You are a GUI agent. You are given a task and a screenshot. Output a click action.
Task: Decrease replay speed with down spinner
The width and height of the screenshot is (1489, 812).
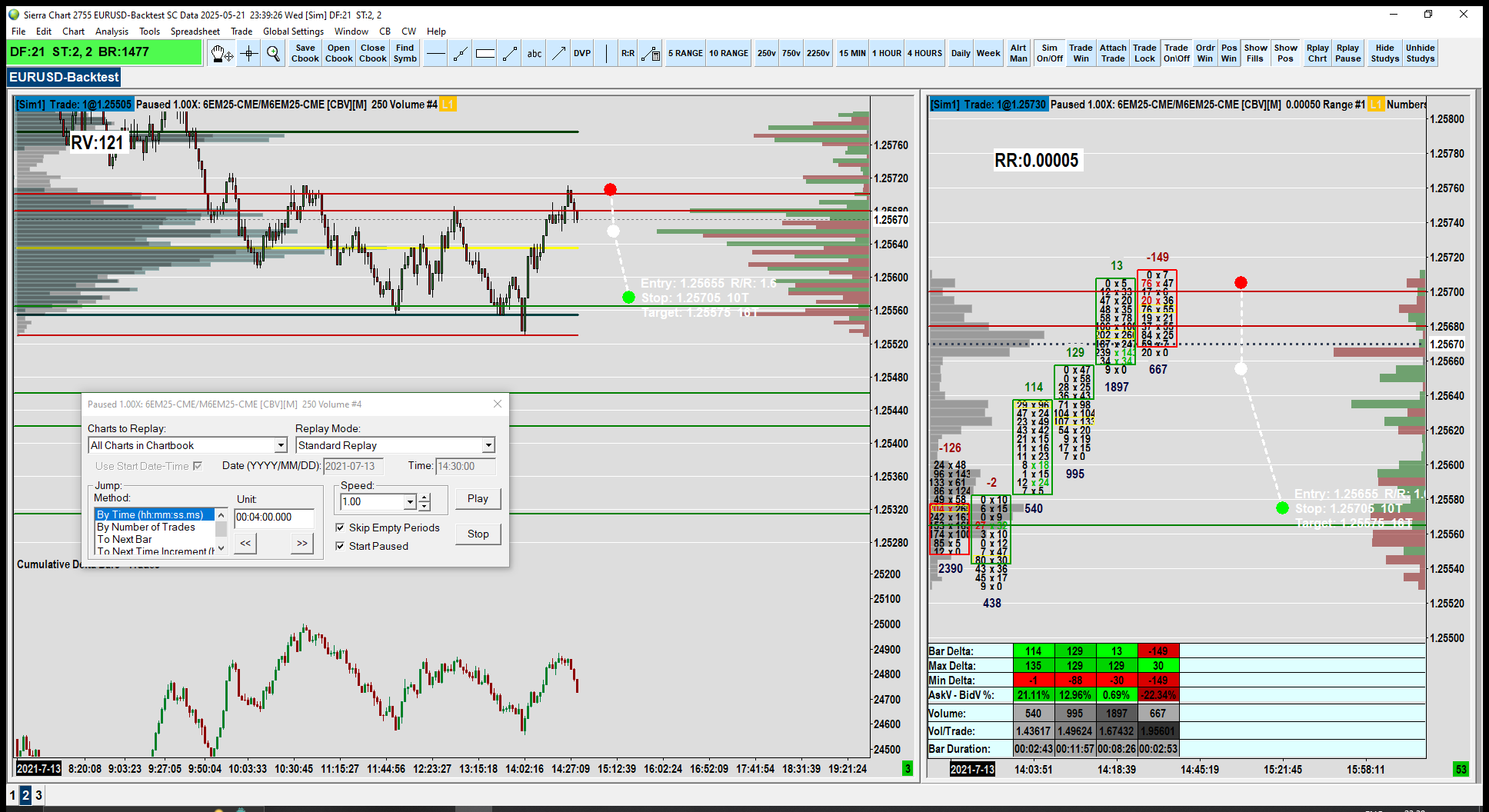[425, 506]
